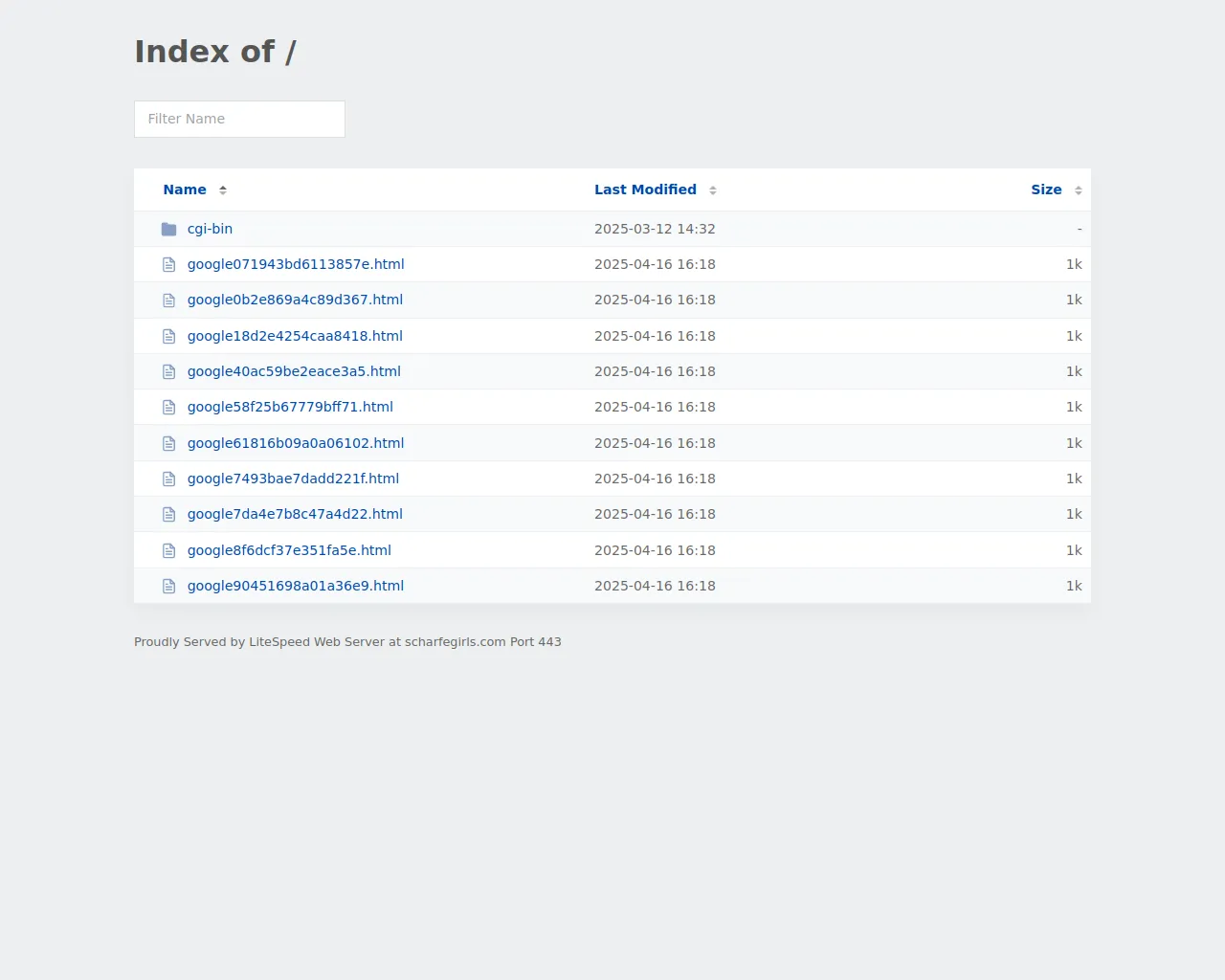Toggle sort arrows next to Last Modified
Screen dimensions: 1225x980
tap(713, 190)
